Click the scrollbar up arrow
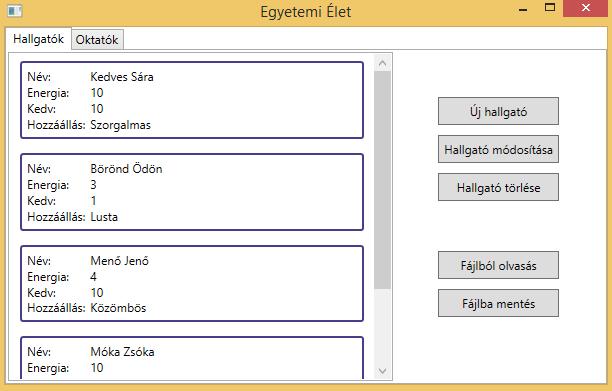This screenshot has width=612, height=391. [x=382, y=63]
